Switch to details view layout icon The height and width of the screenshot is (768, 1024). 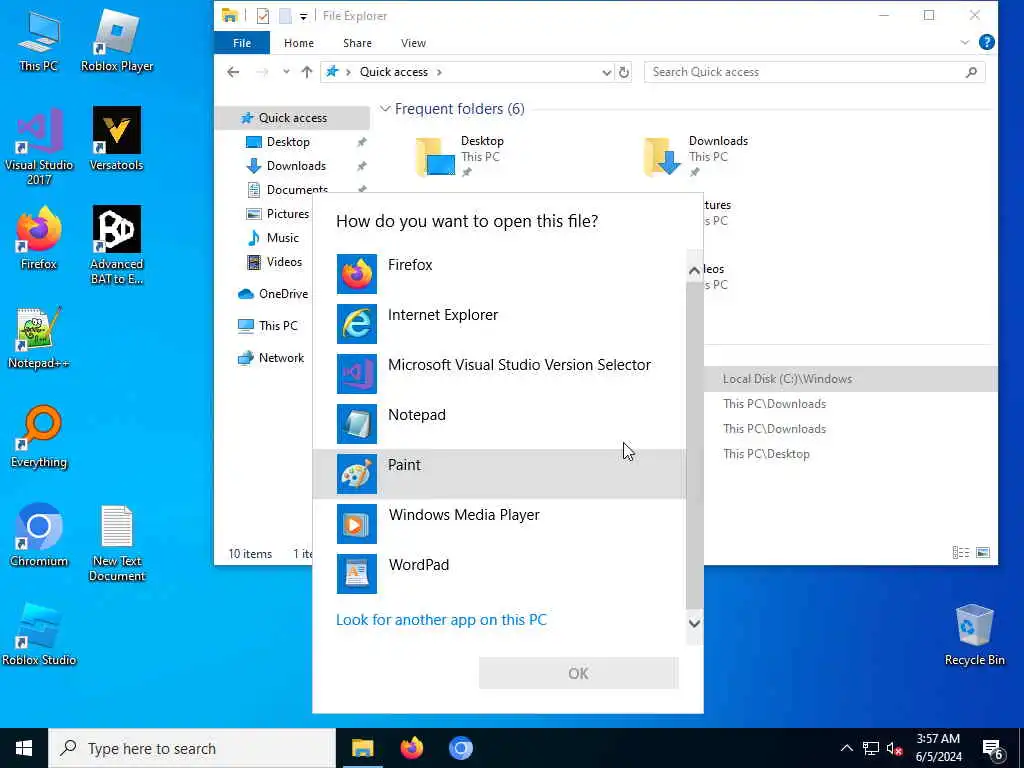point(961,553)
